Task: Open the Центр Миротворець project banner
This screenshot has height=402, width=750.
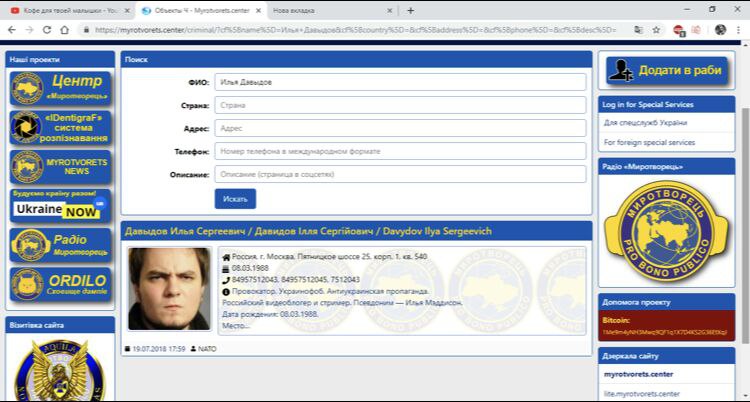Action: pos(60,89)
